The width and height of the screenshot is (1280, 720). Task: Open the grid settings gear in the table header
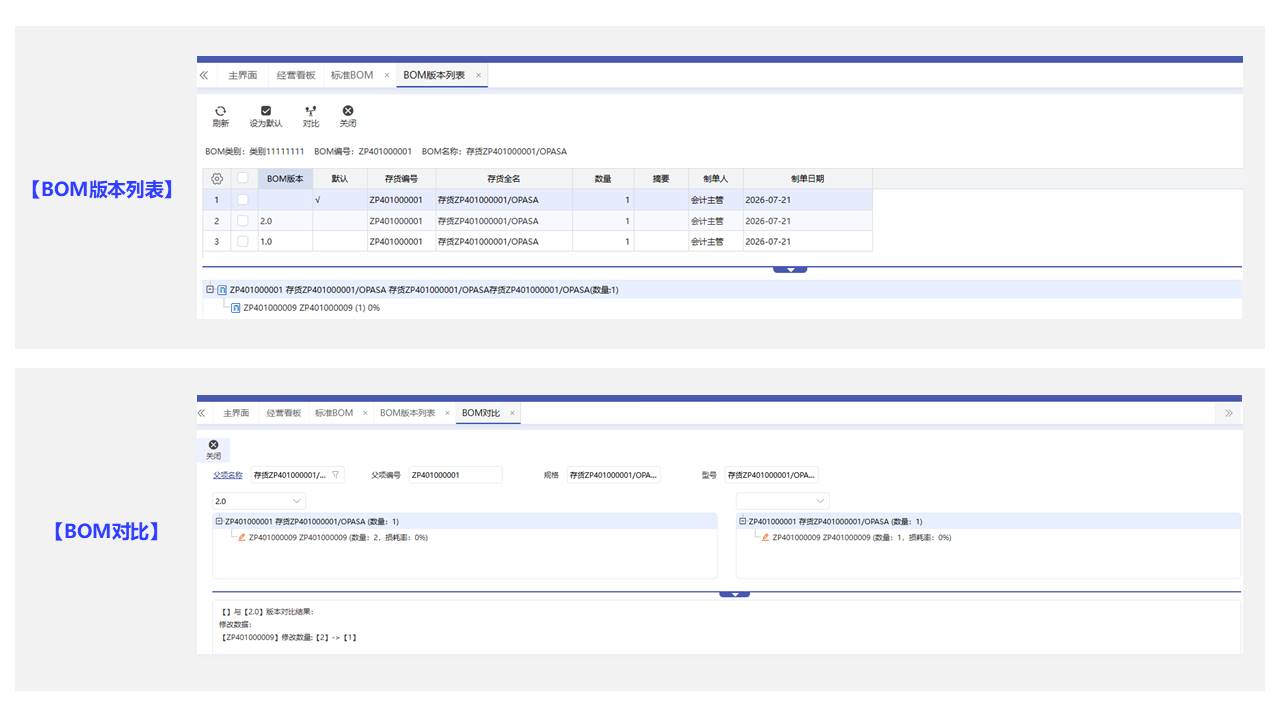tap(217, 178)
